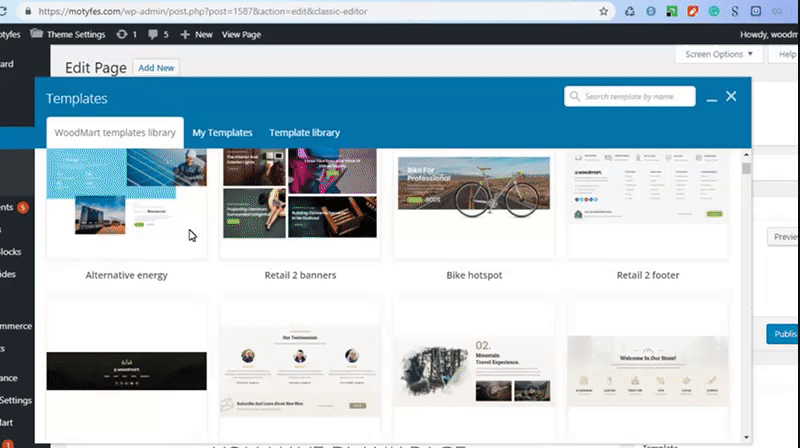The image size is (800, 448).
Task: Click the orange-red browser extension icon
Action: [x=692, y=11]
